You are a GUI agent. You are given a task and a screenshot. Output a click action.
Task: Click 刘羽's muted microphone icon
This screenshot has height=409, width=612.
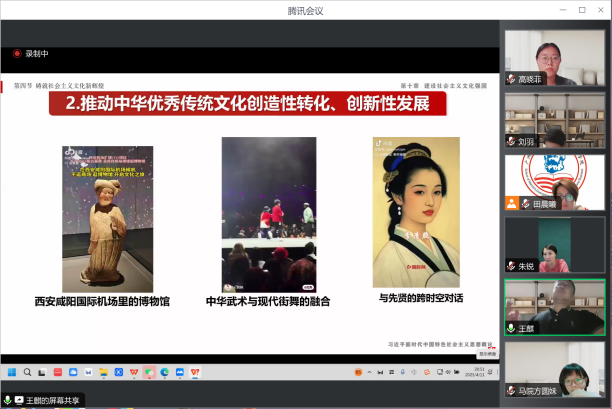tap(511, 141)
